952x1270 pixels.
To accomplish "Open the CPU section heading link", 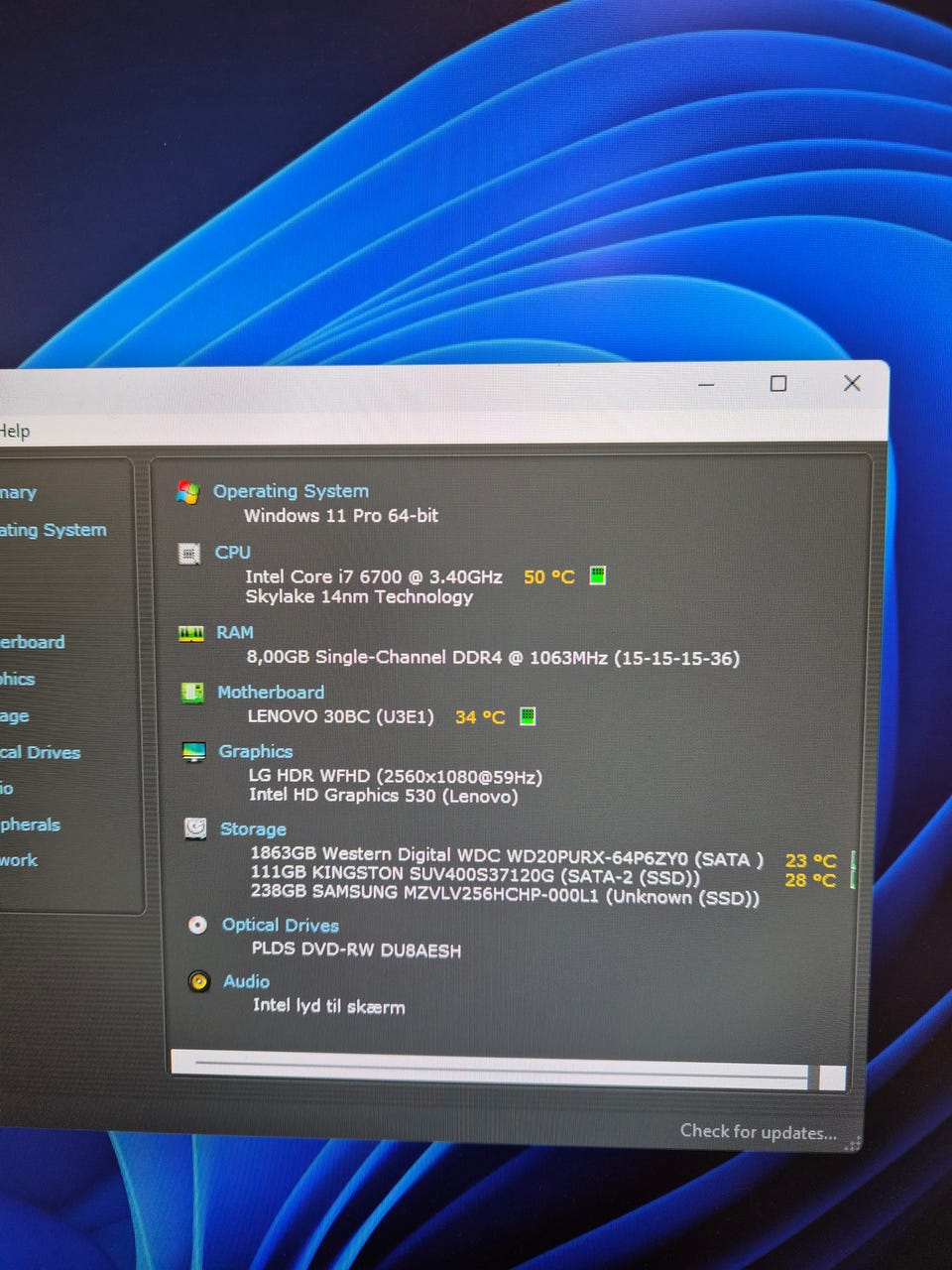I will point(233,553).
